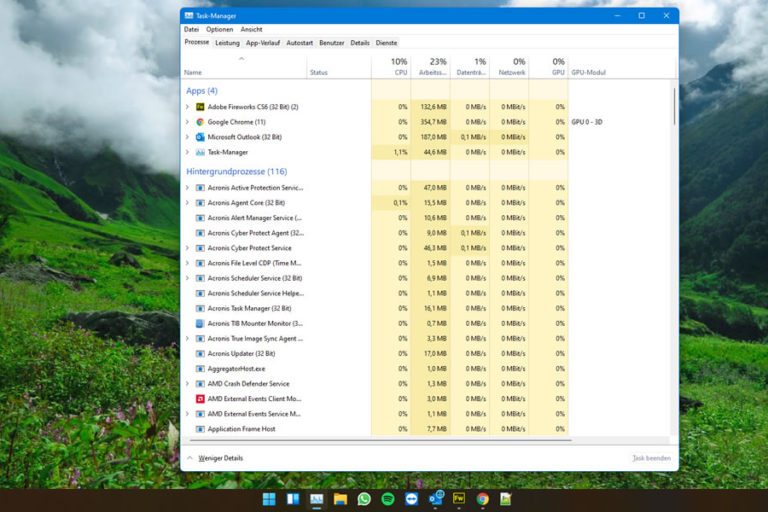This screenshot has width=768, height=512.
Task: Click the AMD External Events Client icon
Action: (x=200, y=398)
